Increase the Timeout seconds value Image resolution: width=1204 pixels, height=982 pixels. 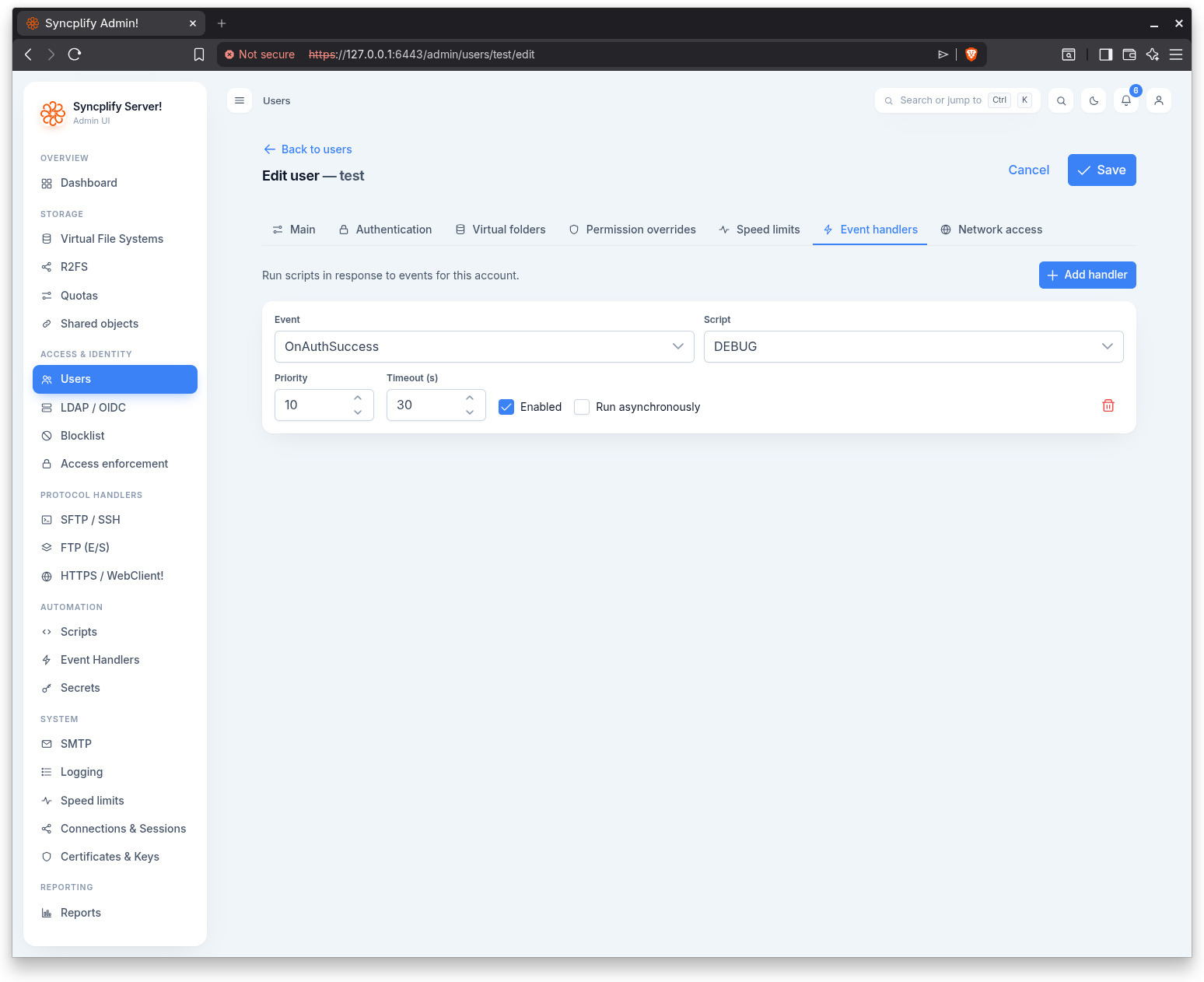[470, 398]
